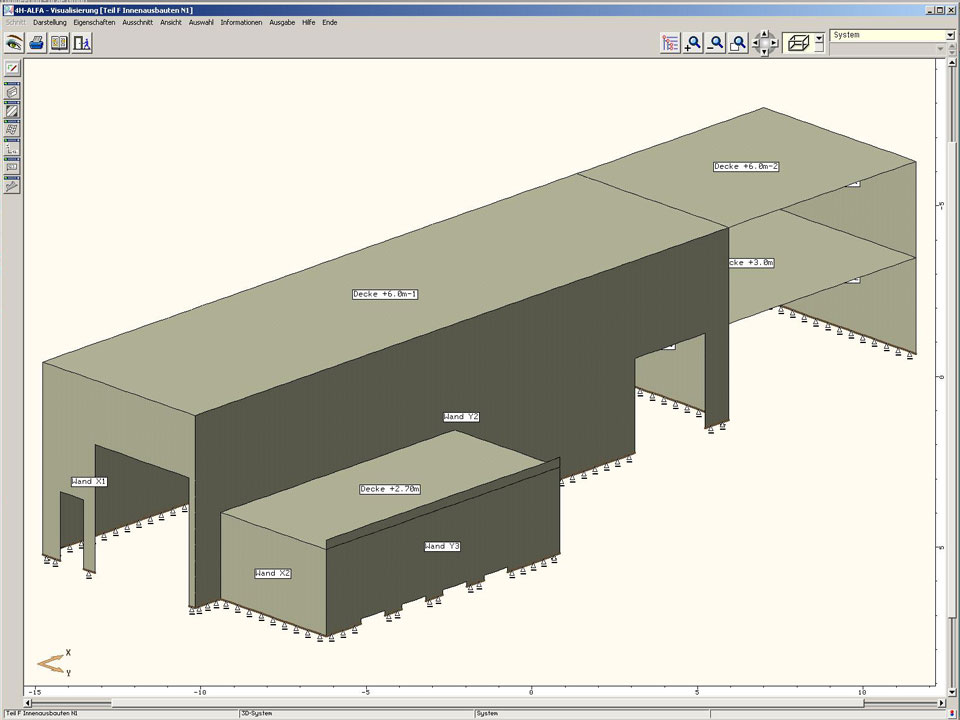Toggle the hatched surface button in left sidebar

click(x=12, y=111)
